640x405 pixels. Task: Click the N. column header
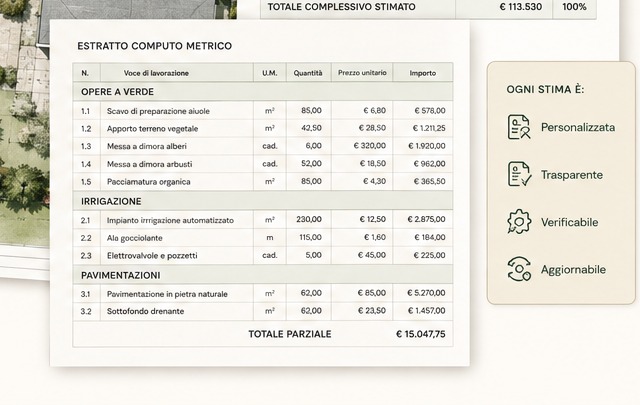click(85, 73)
